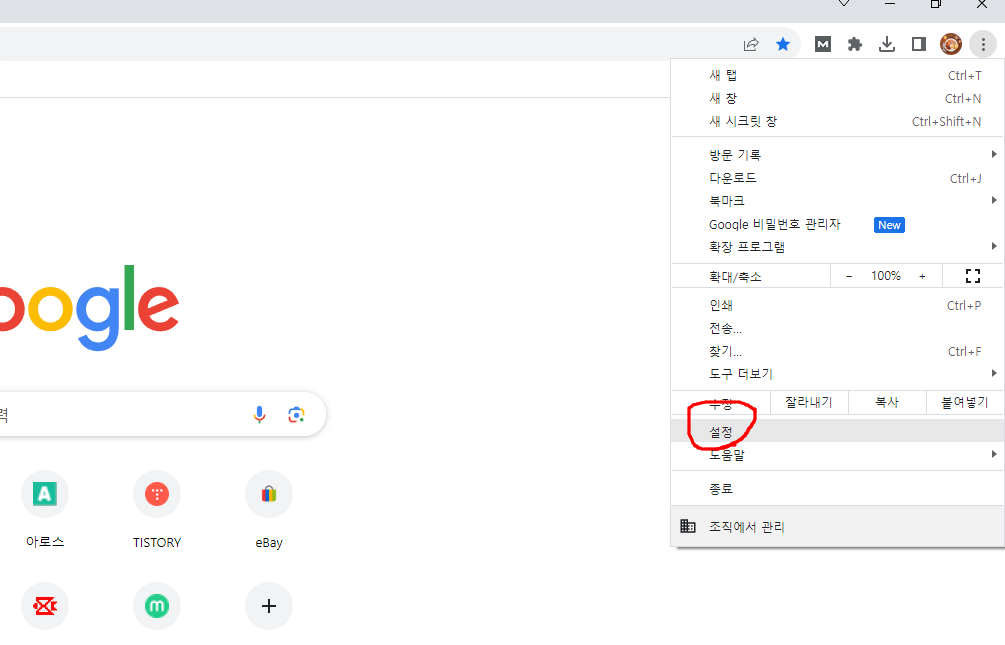Open the TISTORY shortcut thumbnail

(x=156, y=494)
